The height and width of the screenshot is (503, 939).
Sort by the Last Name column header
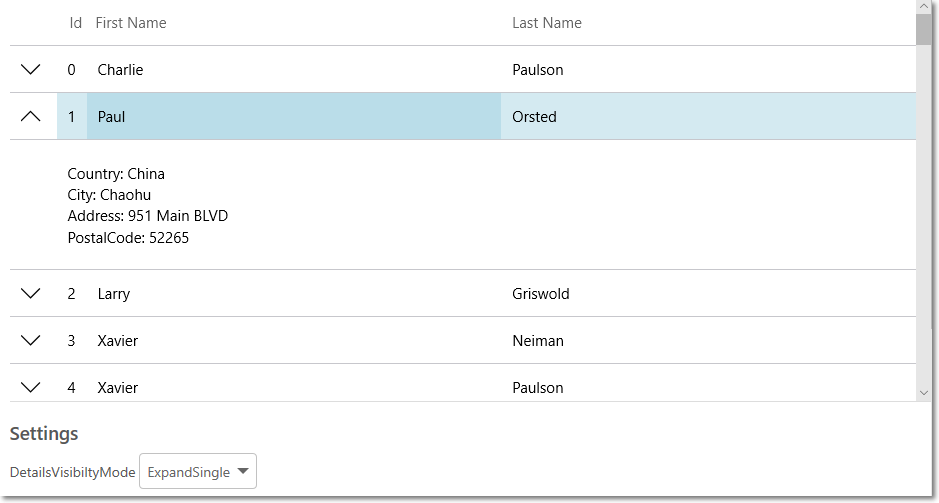tap(547, 23)
